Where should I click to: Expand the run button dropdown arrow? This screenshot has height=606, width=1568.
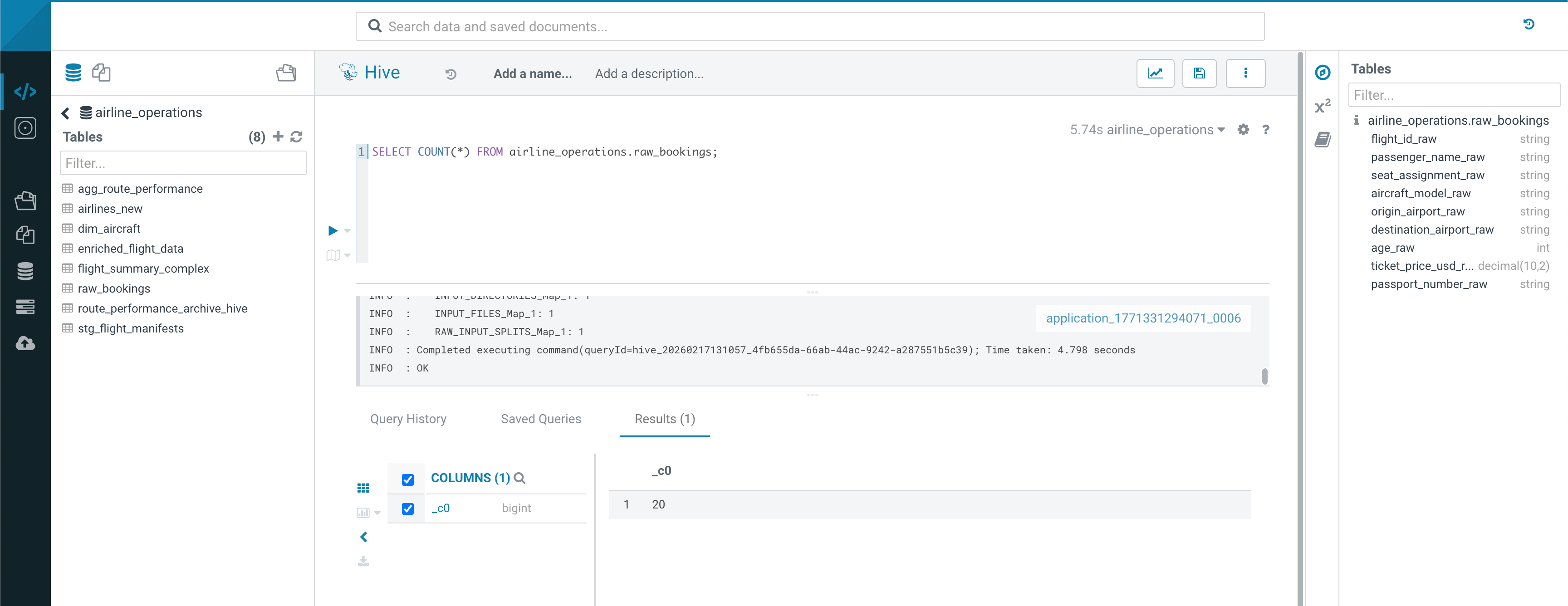pyautogui.click(x=348, y=231)
